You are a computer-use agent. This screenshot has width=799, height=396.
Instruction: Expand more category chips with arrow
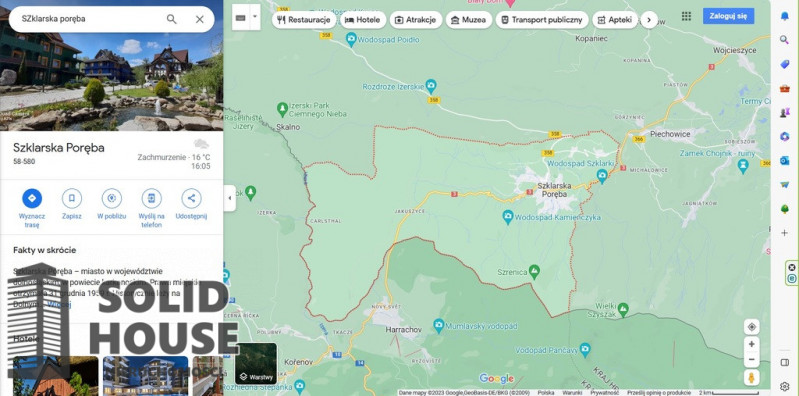point(649,20)
